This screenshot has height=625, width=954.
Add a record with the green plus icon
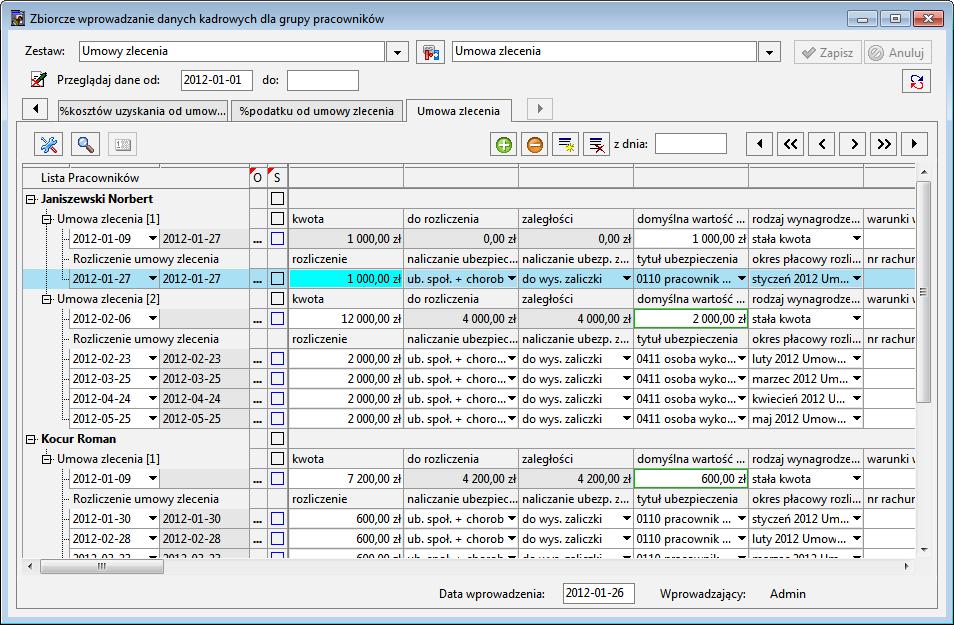click(x=504, y=145)
